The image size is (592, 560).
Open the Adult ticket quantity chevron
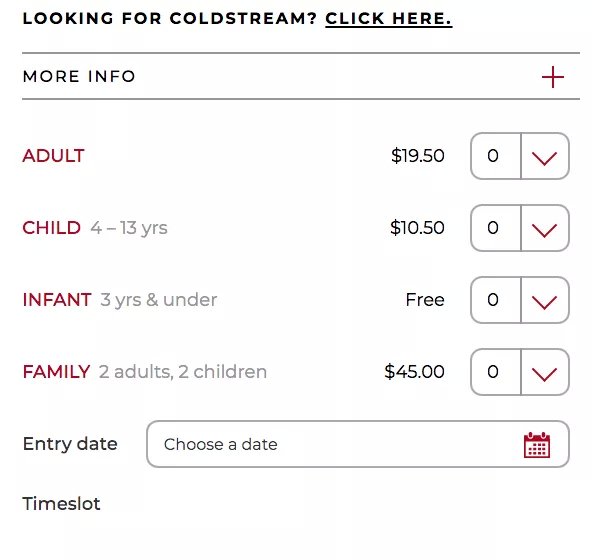[x=544, y=156]
